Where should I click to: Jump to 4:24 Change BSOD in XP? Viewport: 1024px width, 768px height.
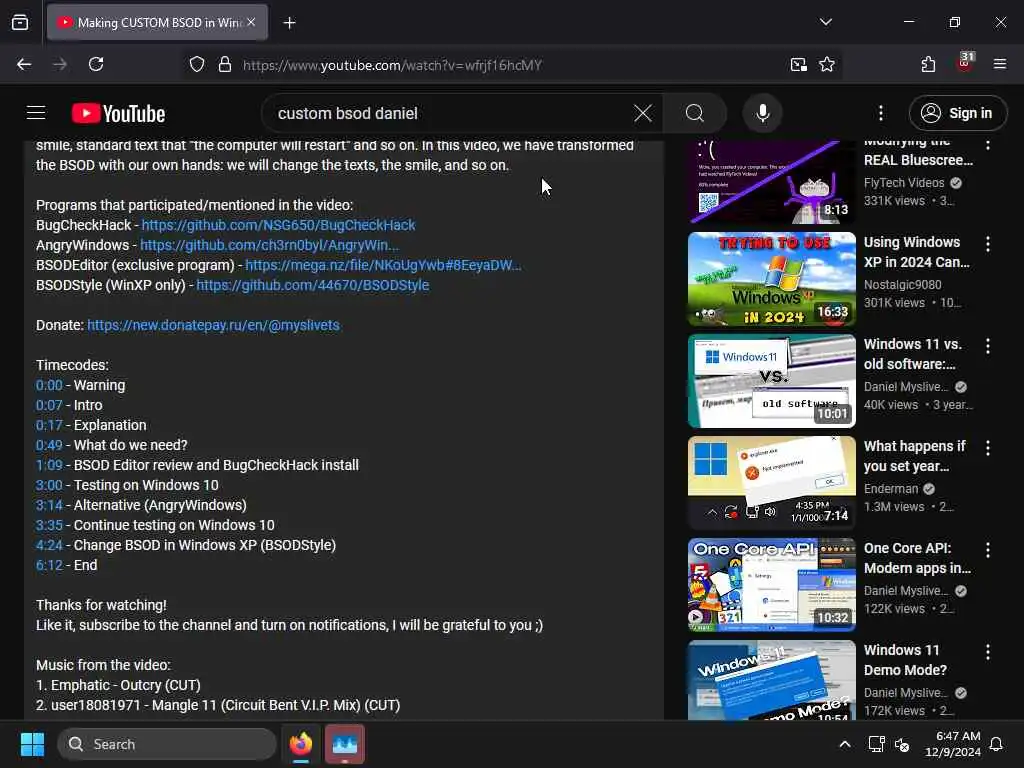(x=49, y=545)
